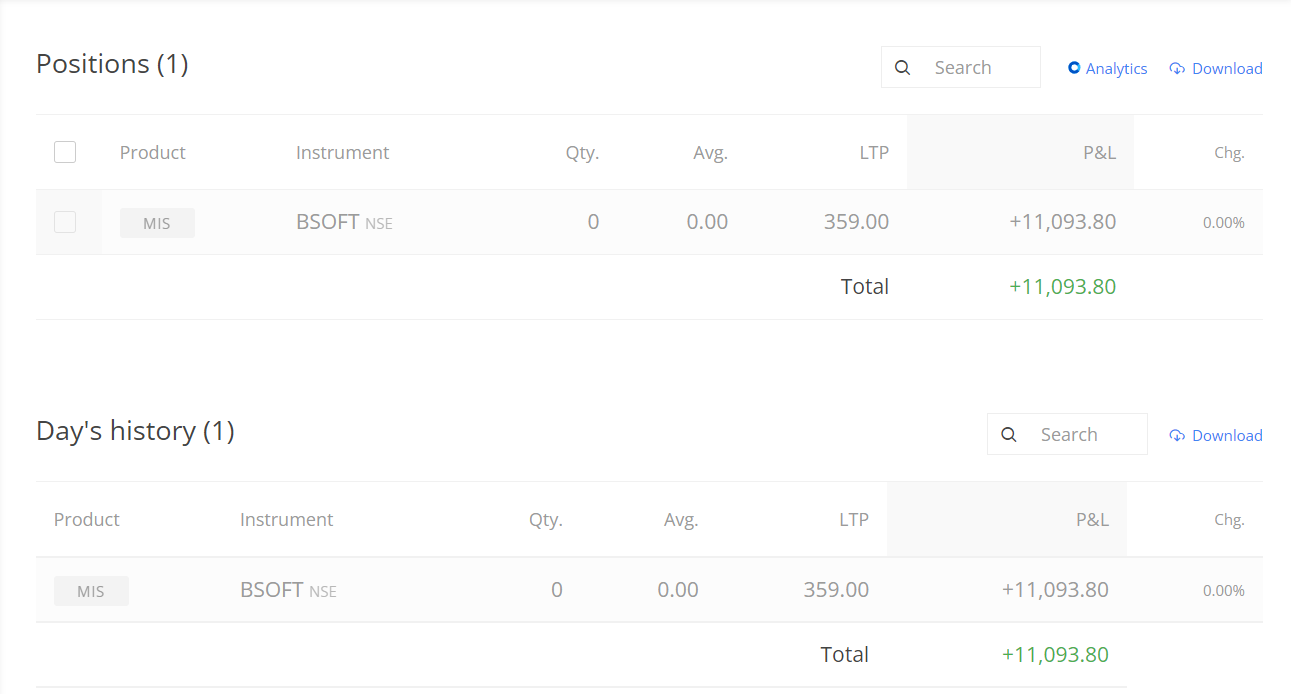
Task: Sort Day's history by LTP column
Action: 853,520
